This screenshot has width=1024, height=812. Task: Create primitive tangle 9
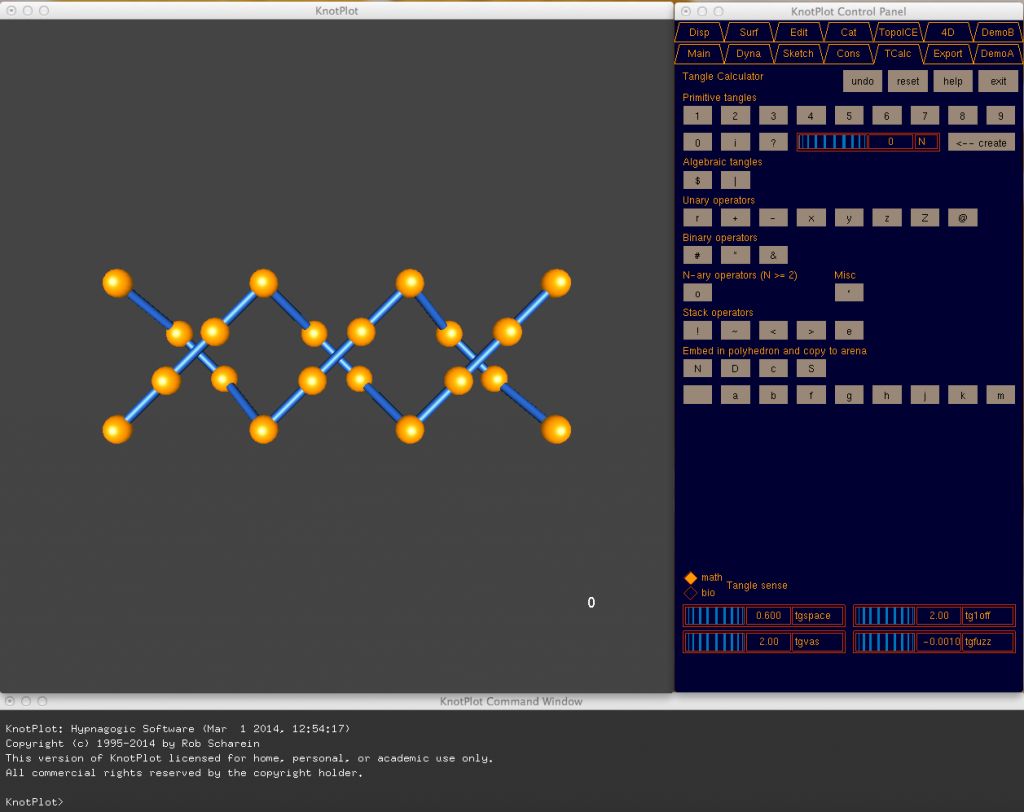[1000, 116]
